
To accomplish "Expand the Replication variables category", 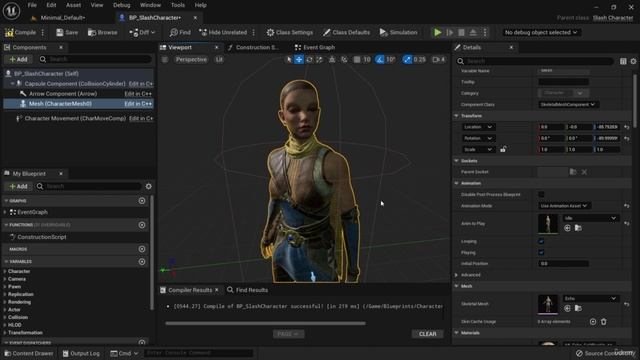I will 5,294.
